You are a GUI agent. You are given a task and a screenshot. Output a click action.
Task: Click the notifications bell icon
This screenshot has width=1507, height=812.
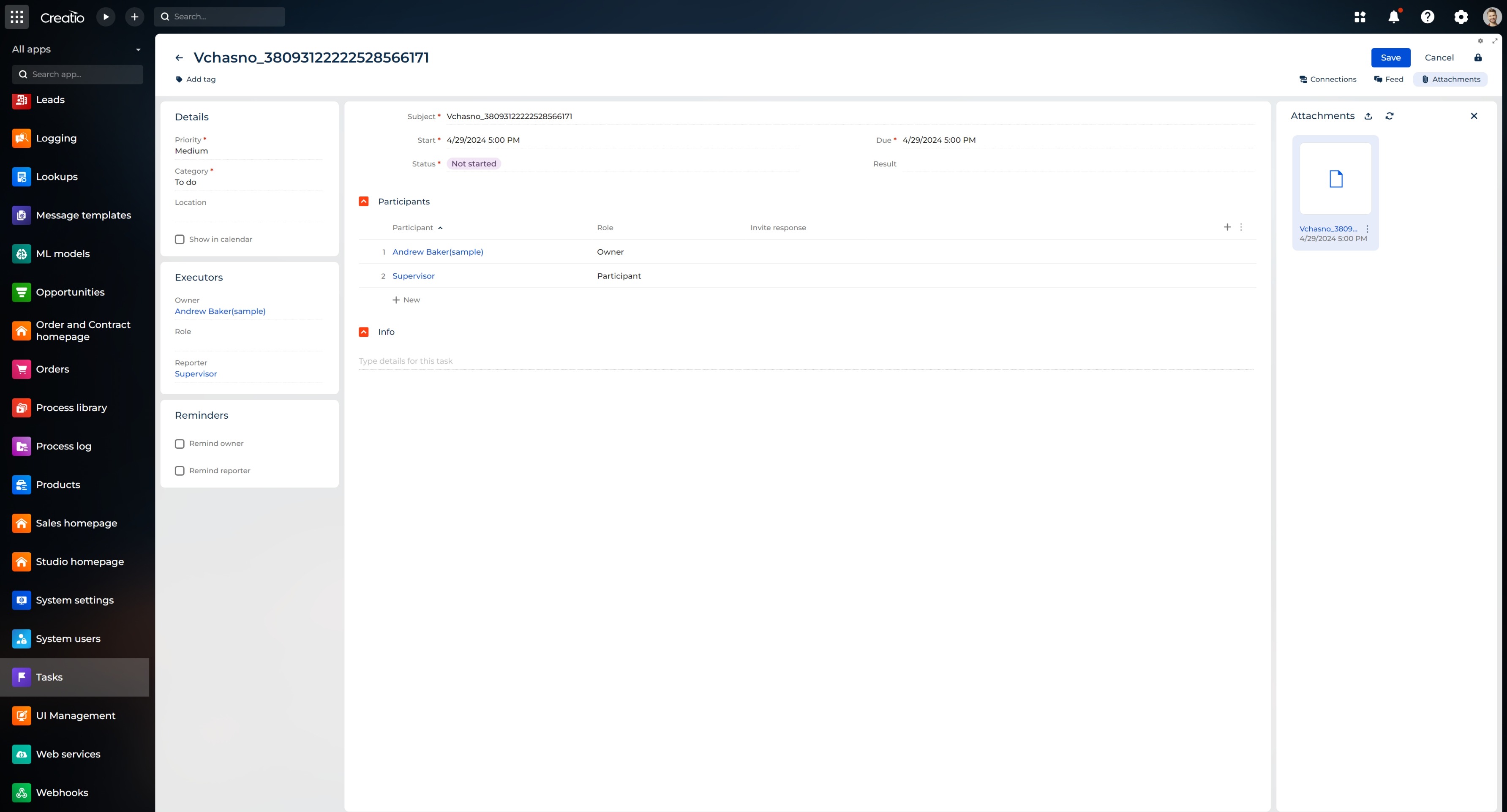pos(1393,17)
